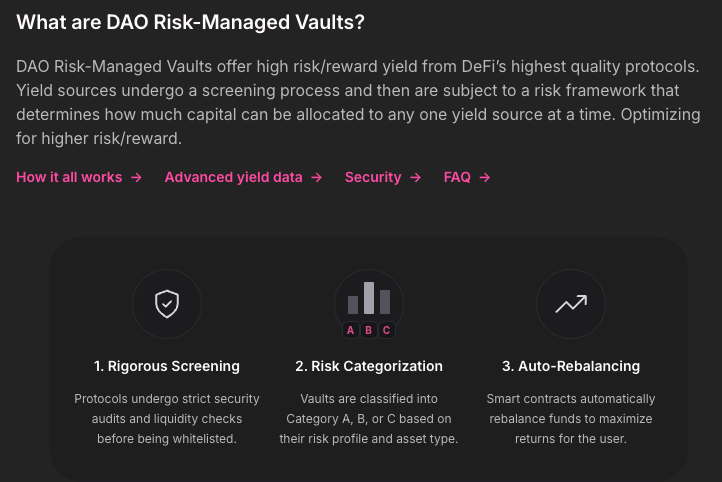The width and height of the screenshot is (722, 482).
Task: Open the Advanced yield data link
Action: tap(233, 177)
